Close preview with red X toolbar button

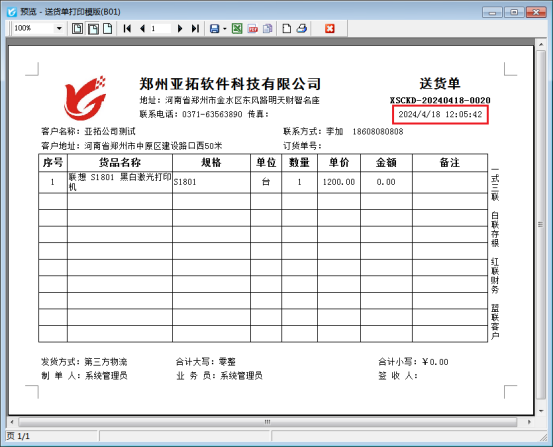[330, 28]
